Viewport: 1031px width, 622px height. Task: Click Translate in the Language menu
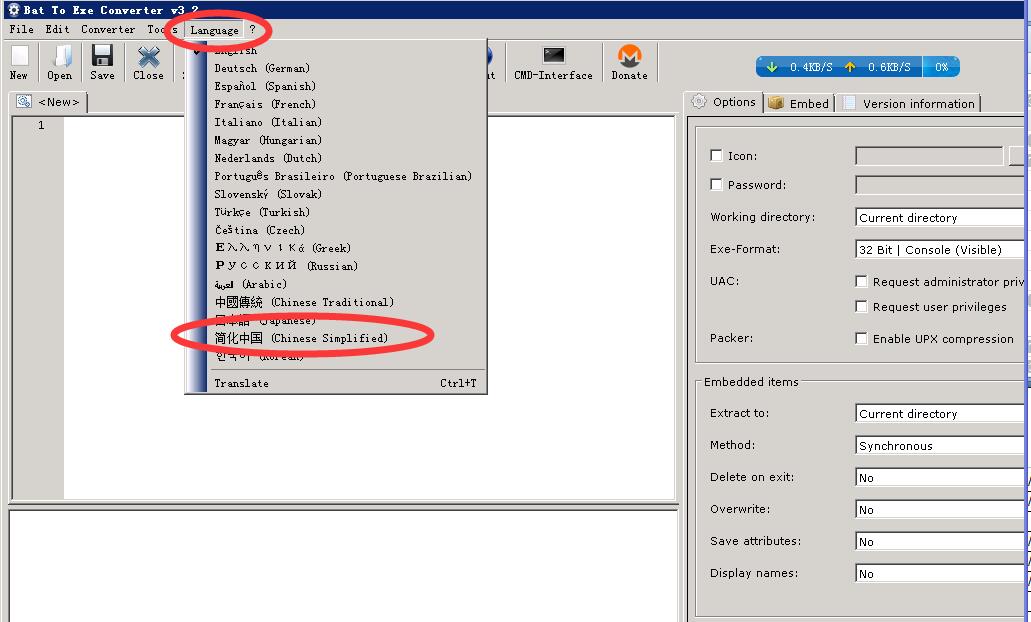242,384
